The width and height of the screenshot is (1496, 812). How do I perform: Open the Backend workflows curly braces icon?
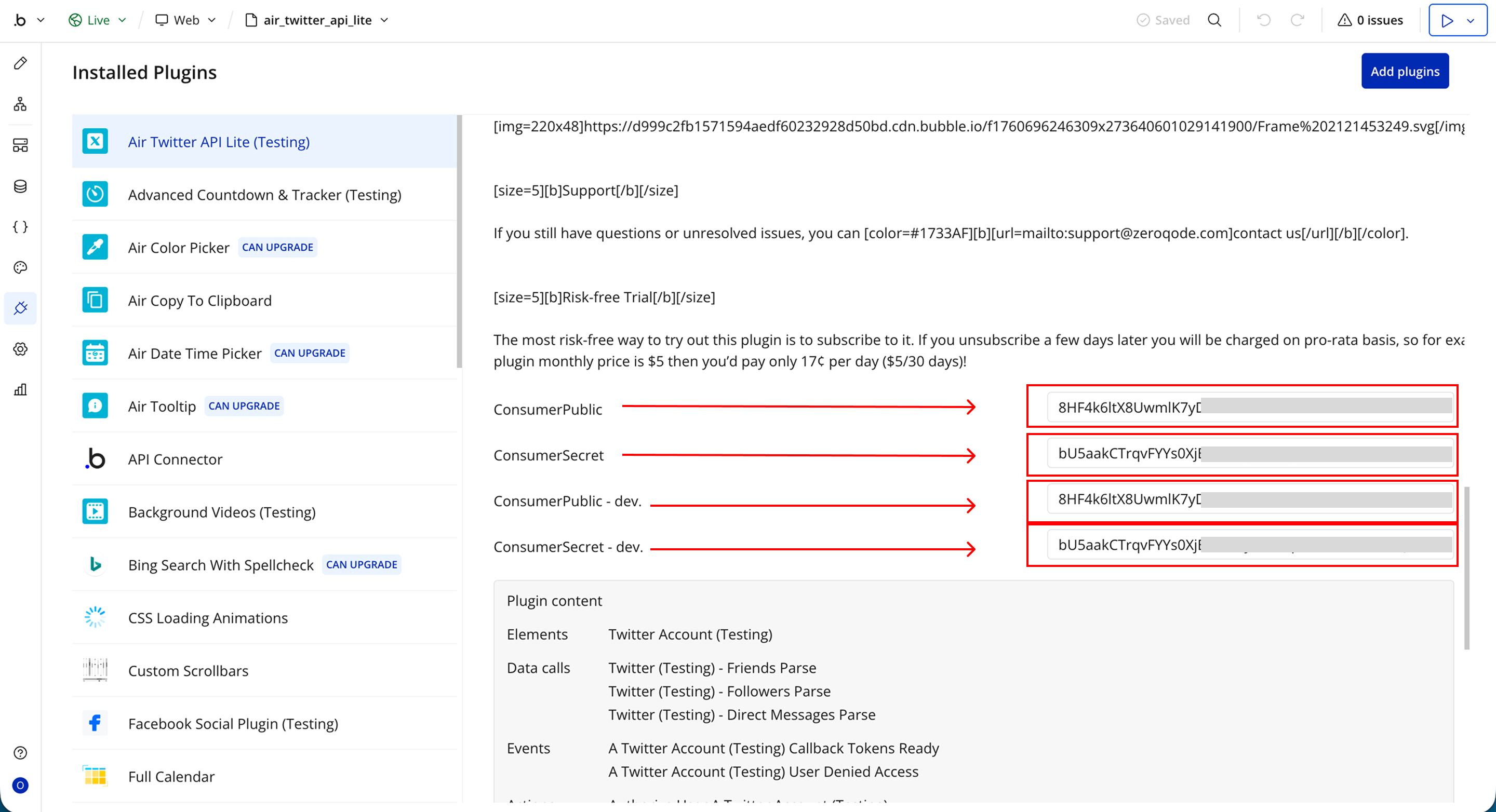pyautogui.click(x=20, y=226)
